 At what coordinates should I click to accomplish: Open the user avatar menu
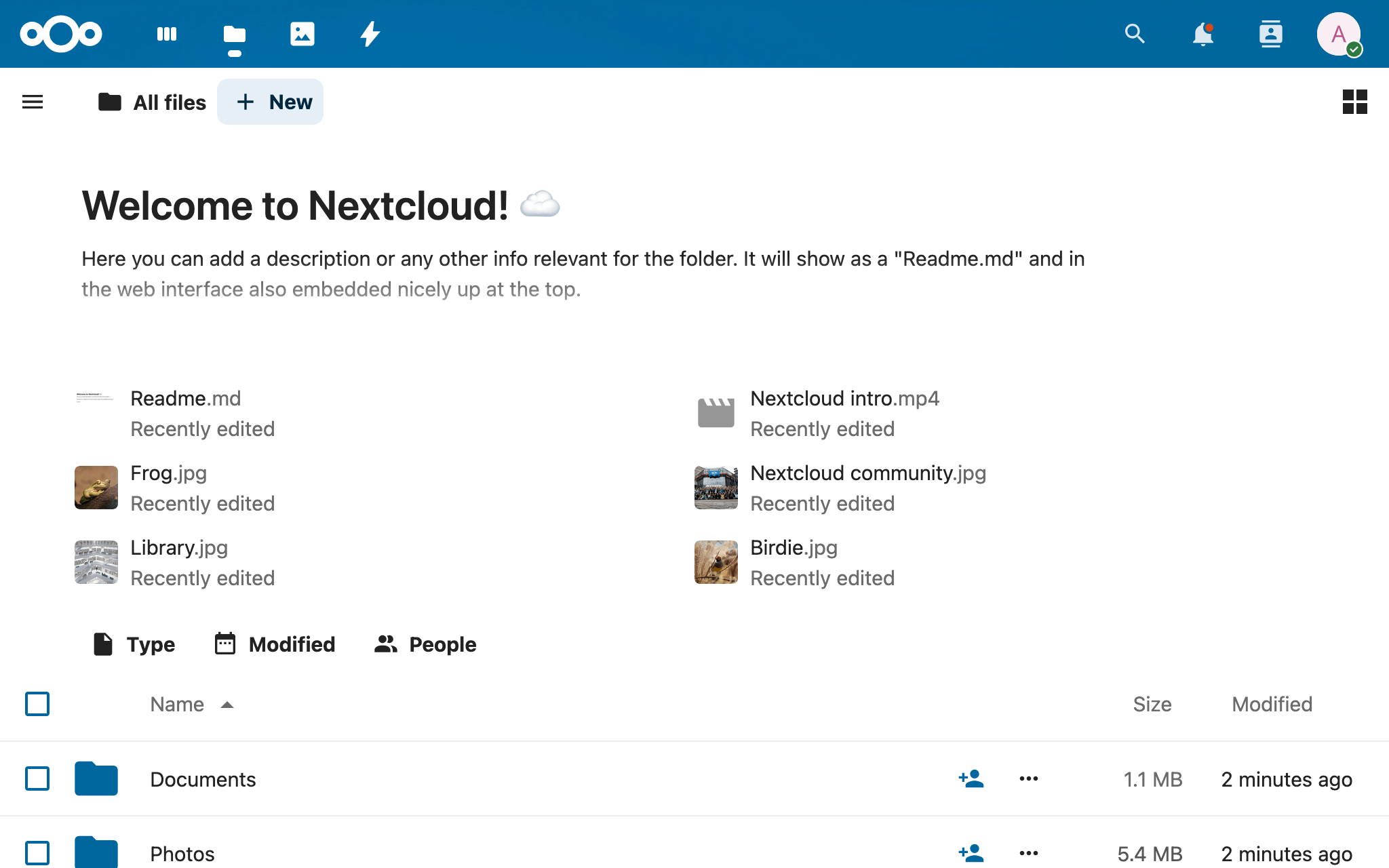pyautogui.click(x=1338, y=34)
